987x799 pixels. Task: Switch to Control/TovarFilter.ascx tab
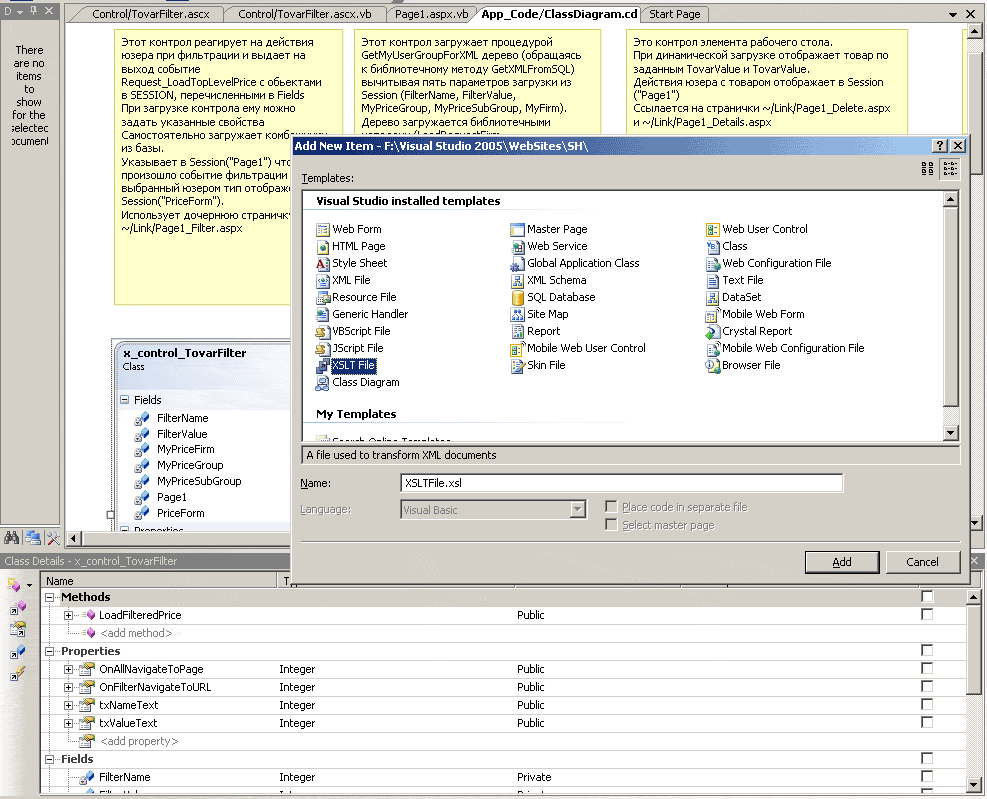pos(150,14)
